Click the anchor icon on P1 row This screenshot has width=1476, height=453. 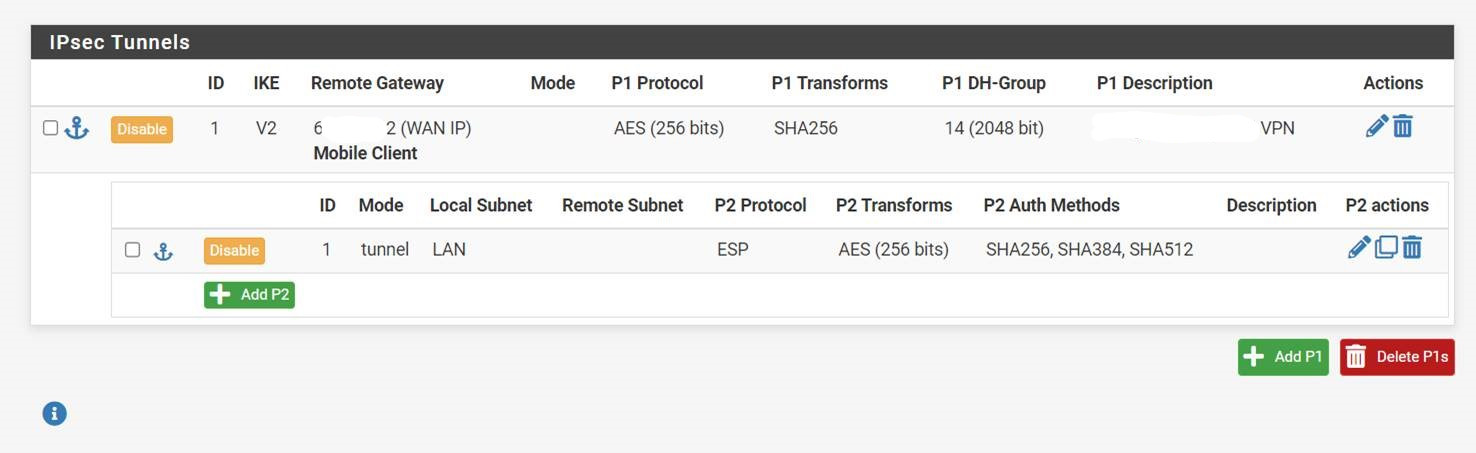point(77,128)
